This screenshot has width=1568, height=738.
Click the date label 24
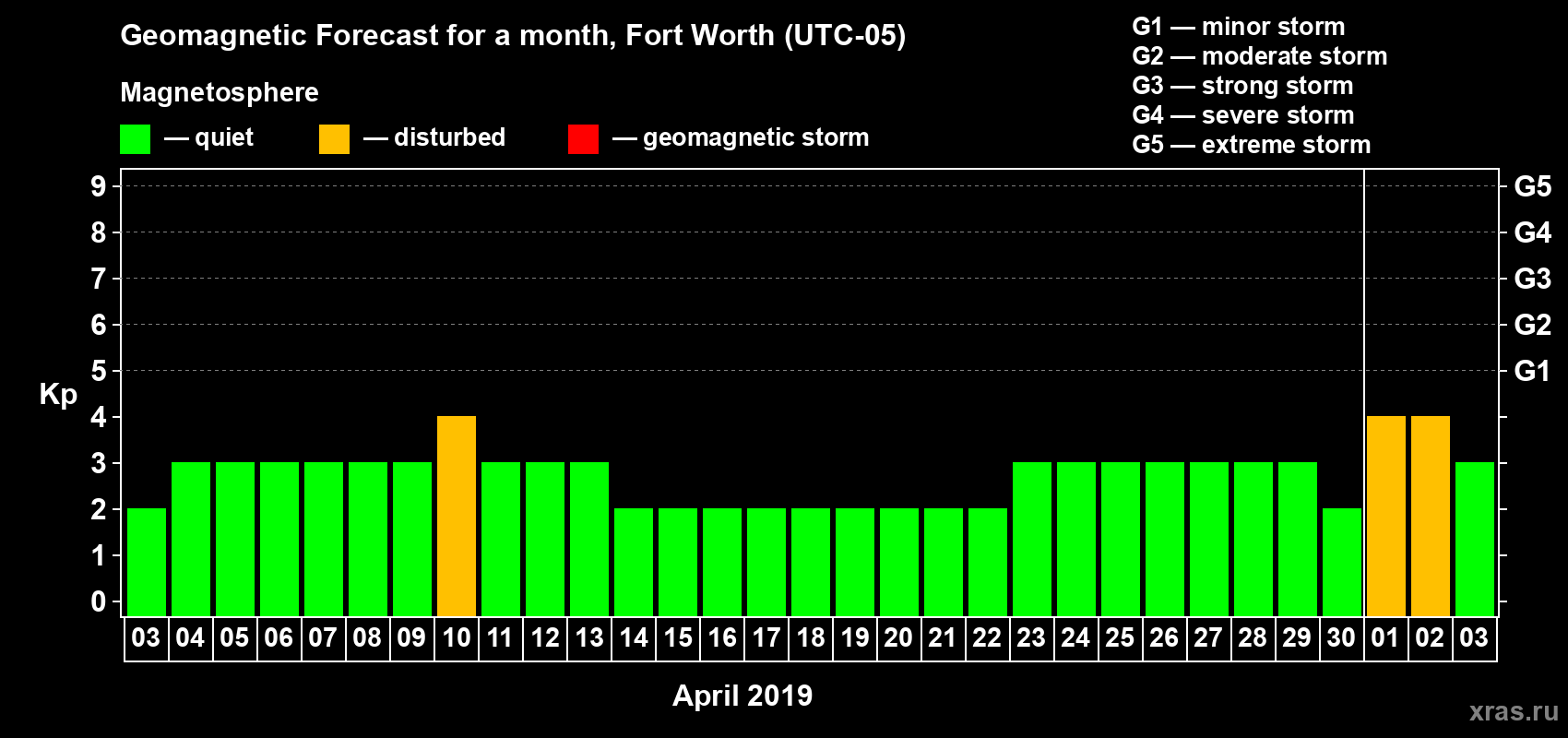pos(1075,638)
